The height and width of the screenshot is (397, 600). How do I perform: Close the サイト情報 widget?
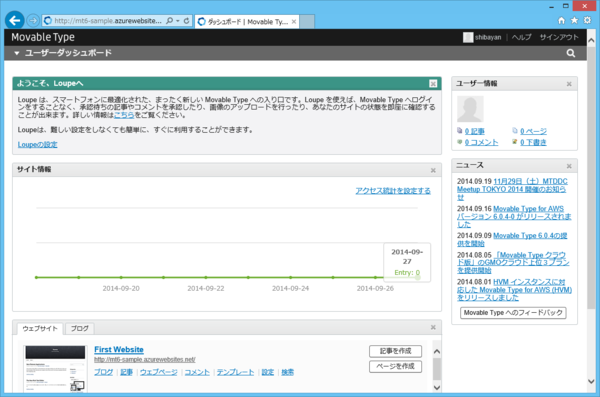[x=433, y=170]
